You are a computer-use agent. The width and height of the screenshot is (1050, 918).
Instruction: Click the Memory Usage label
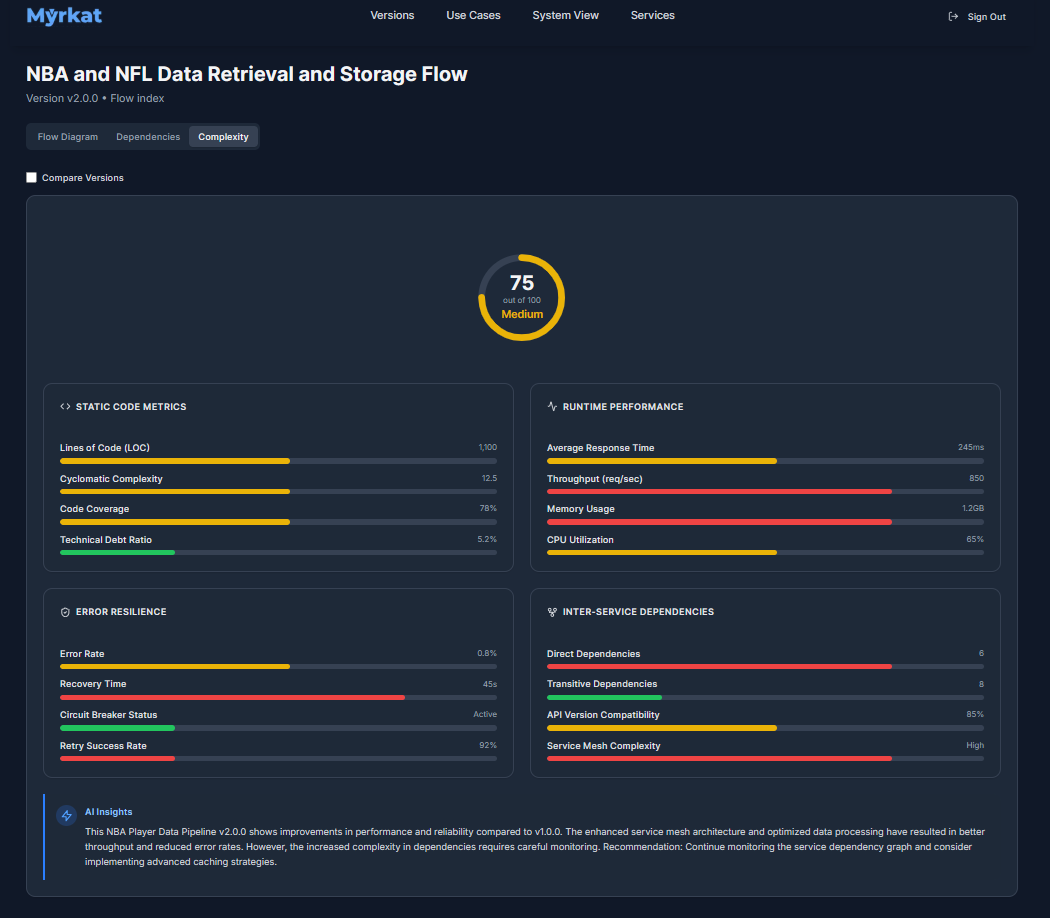pos(581,509)
